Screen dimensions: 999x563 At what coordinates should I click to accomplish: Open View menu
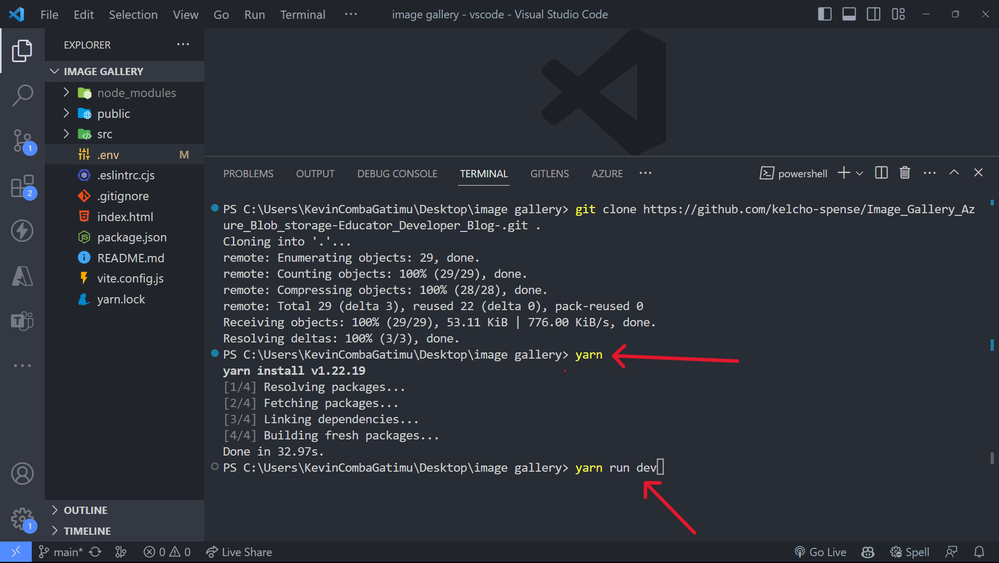point(185,14)
